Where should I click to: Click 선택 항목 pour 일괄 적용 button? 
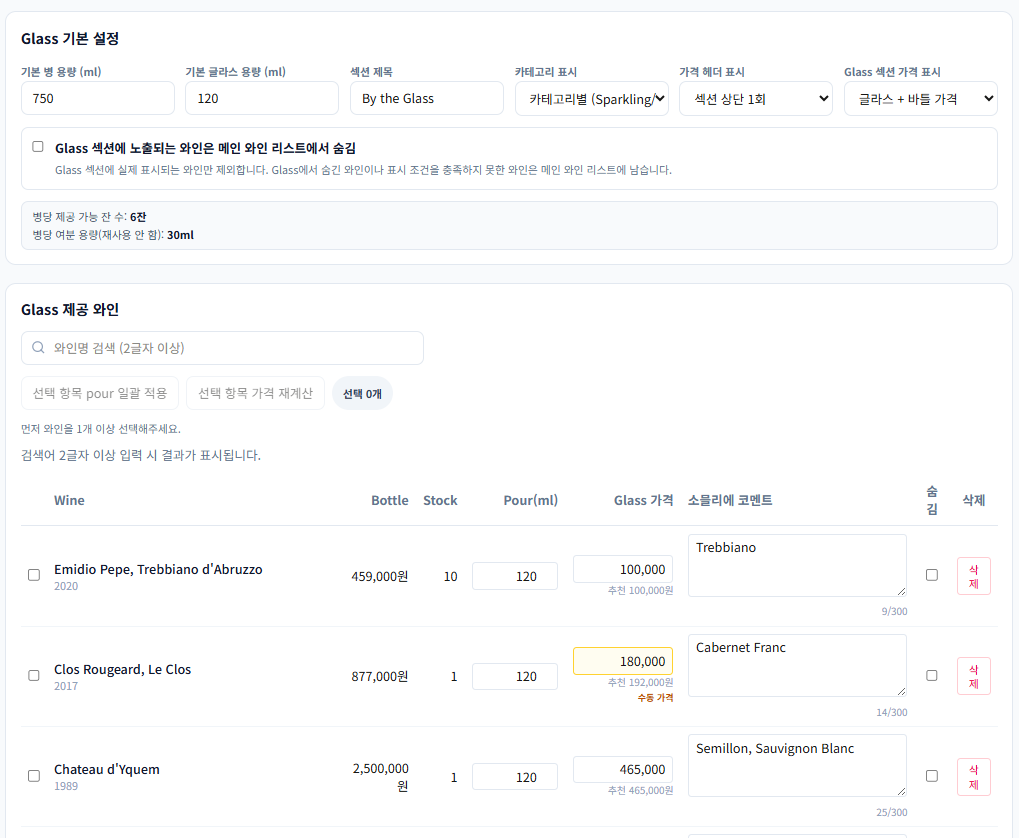(100, 393)
